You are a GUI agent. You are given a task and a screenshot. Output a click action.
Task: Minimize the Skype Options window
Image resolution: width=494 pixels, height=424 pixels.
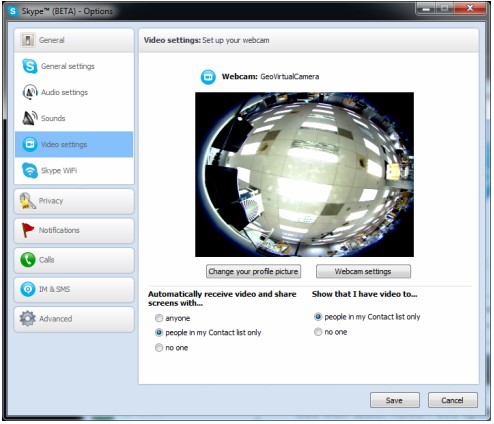pos(426,8)
